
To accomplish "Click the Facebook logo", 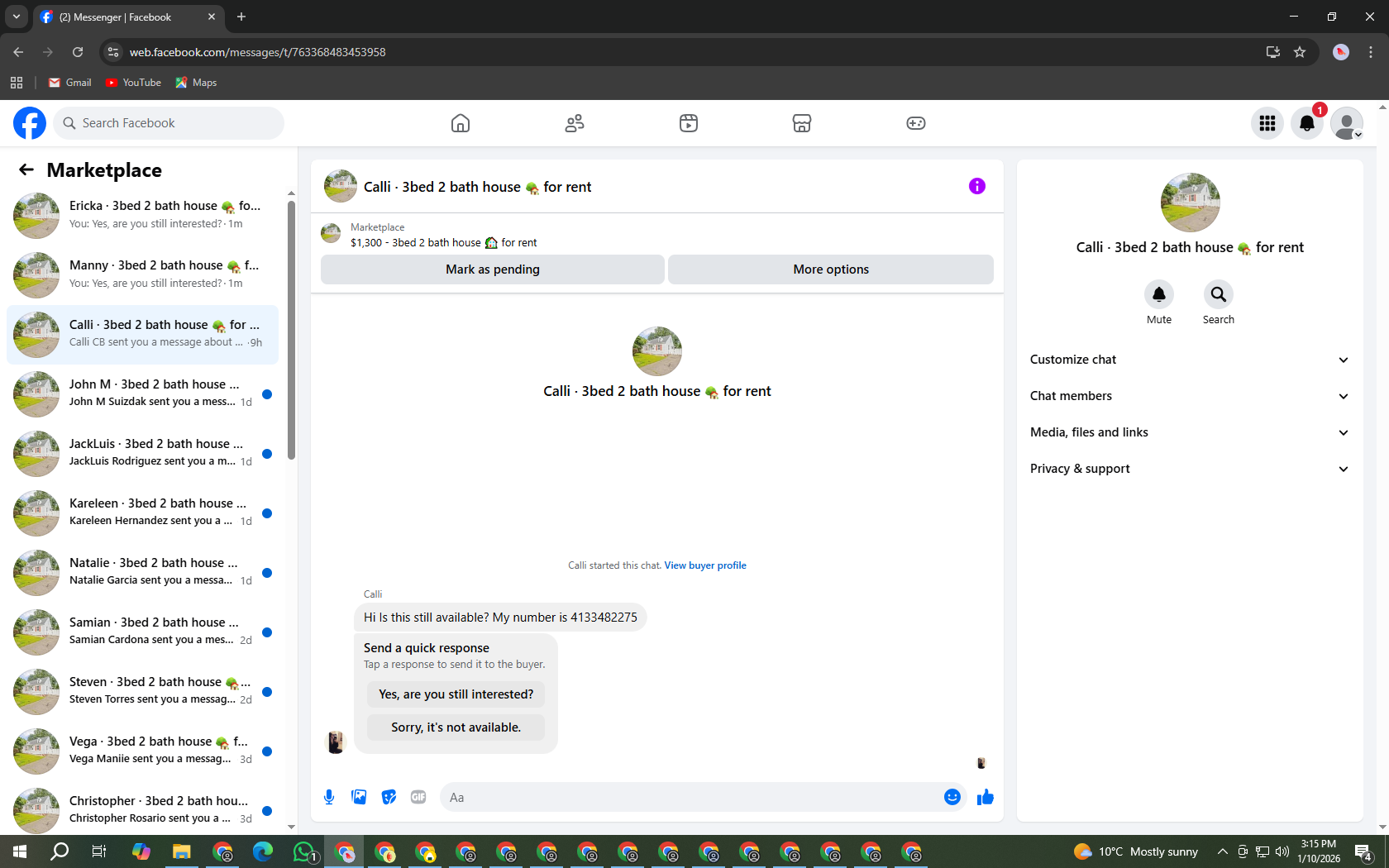I will coord(30,123).
